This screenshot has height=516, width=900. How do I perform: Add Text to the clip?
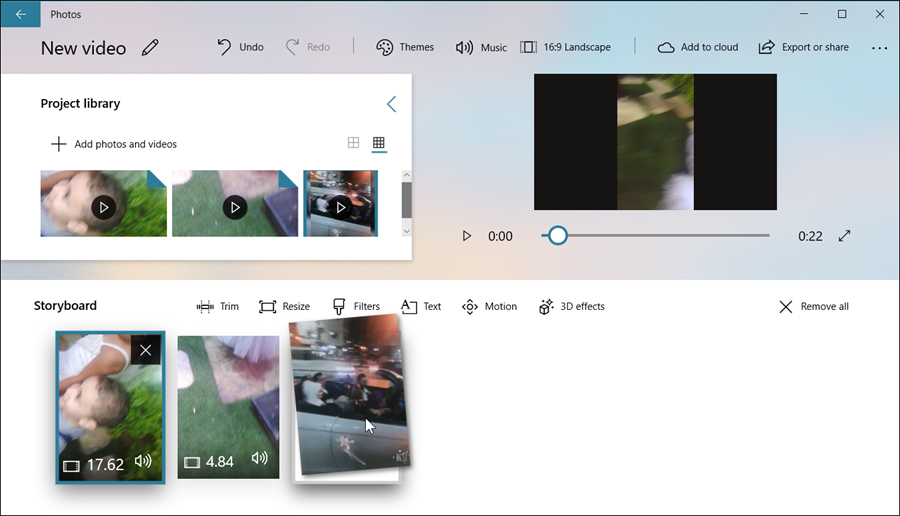tap(421, 307)
